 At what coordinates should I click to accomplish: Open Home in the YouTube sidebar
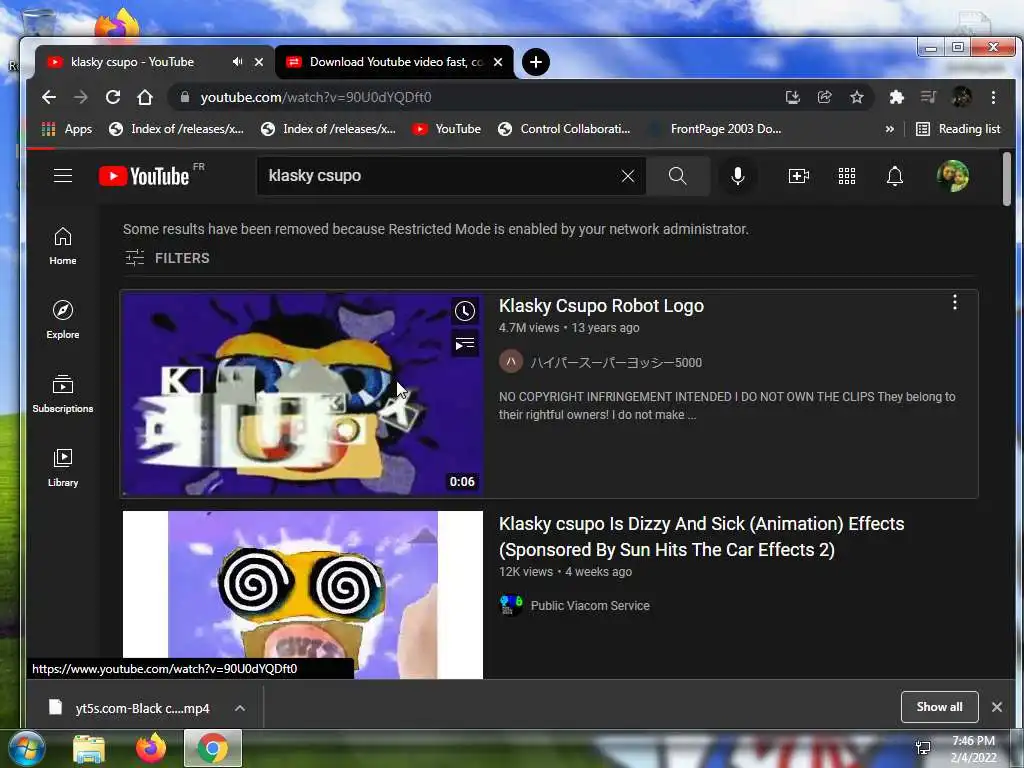[x=63, y=246]
